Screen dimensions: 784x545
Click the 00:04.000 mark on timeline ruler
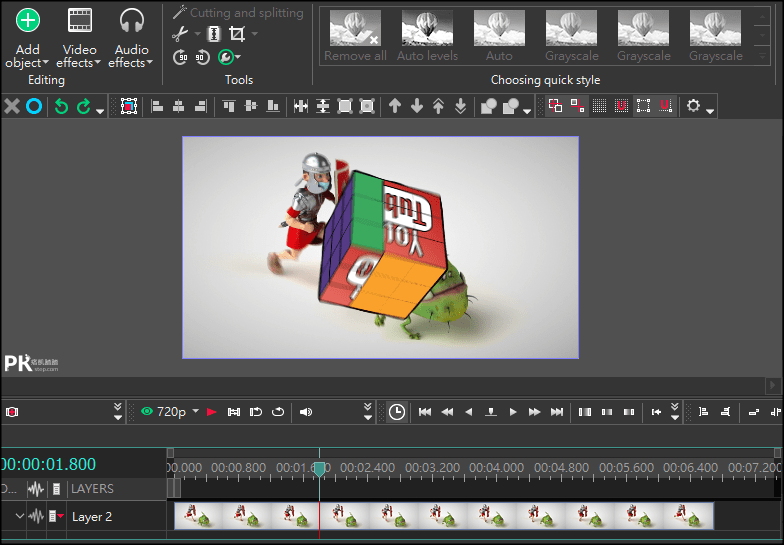click(x=496, y=468)
